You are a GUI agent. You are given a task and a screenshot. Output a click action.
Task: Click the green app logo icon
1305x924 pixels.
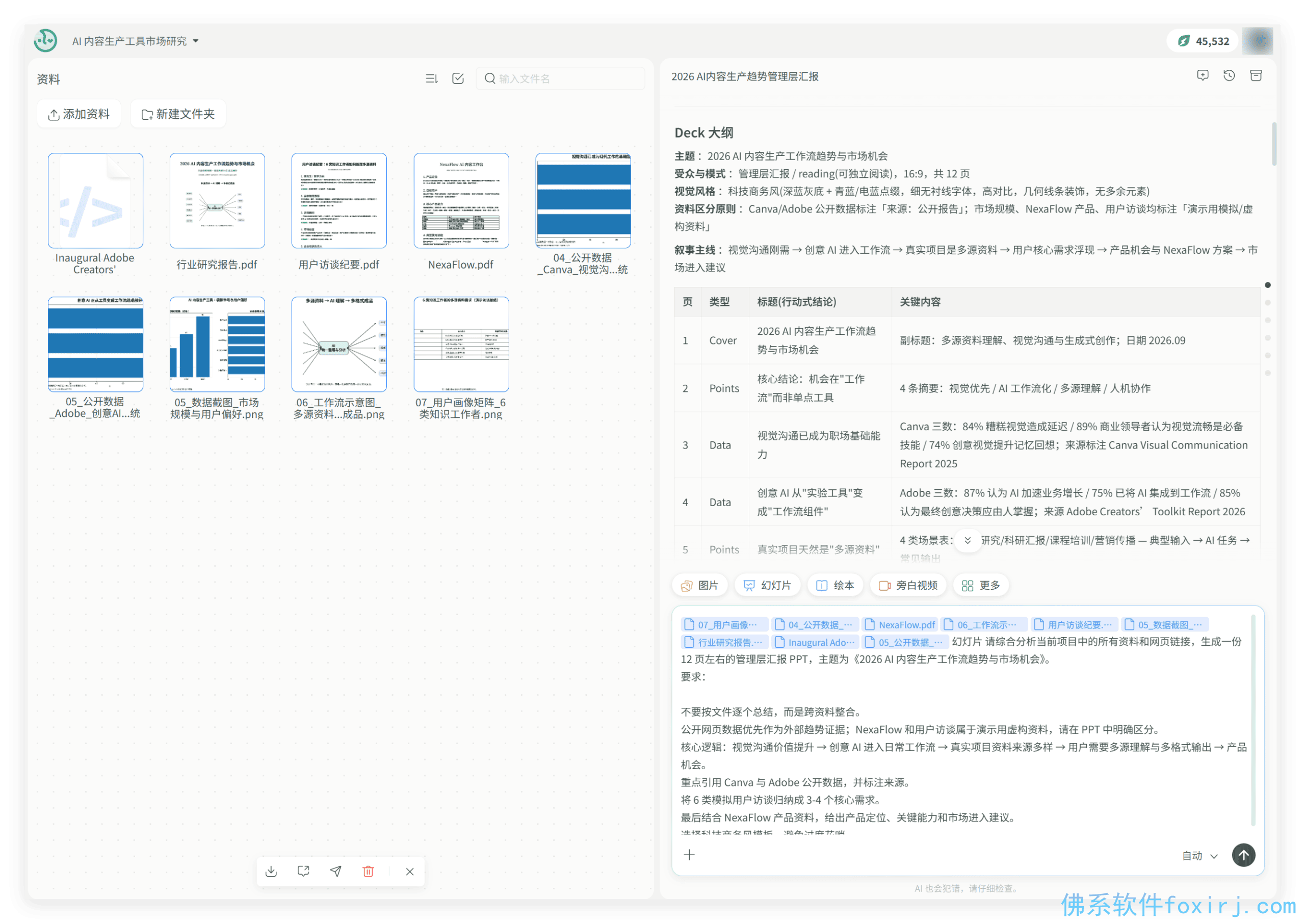click(x=45, y=41)
